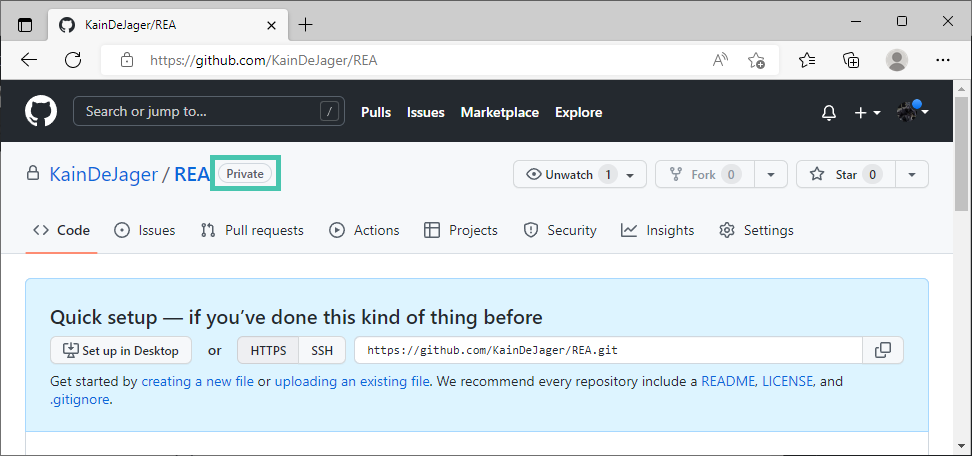Click the Star count 0 badge

pos(872,175)
